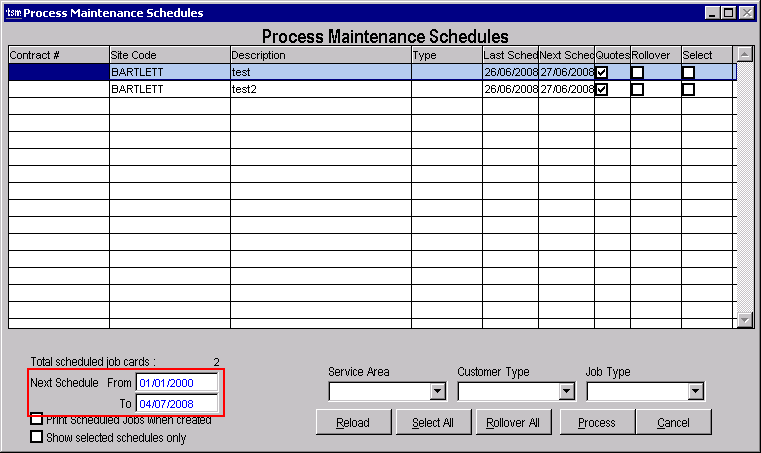The image size is (761, 453).
Task: Toggle Quotes checkbox for the test row
Action: click(602, 72)
